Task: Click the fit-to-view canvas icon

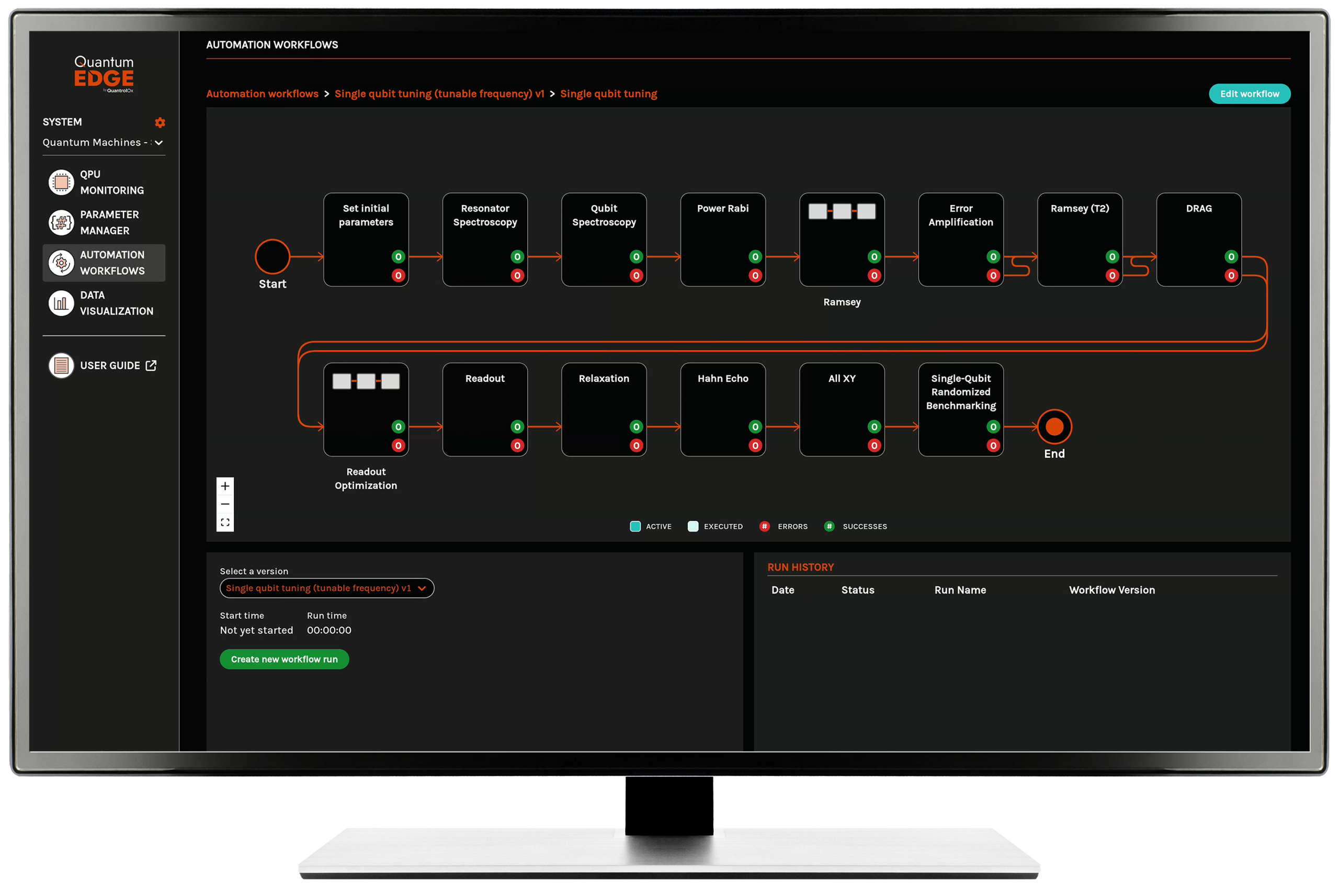Action: (225, 523)
